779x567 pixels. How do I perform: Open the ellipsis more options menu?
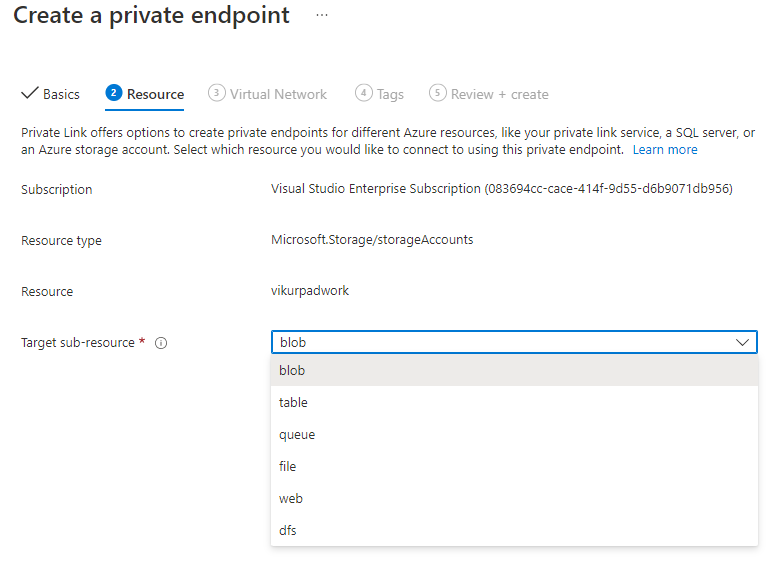321,16
